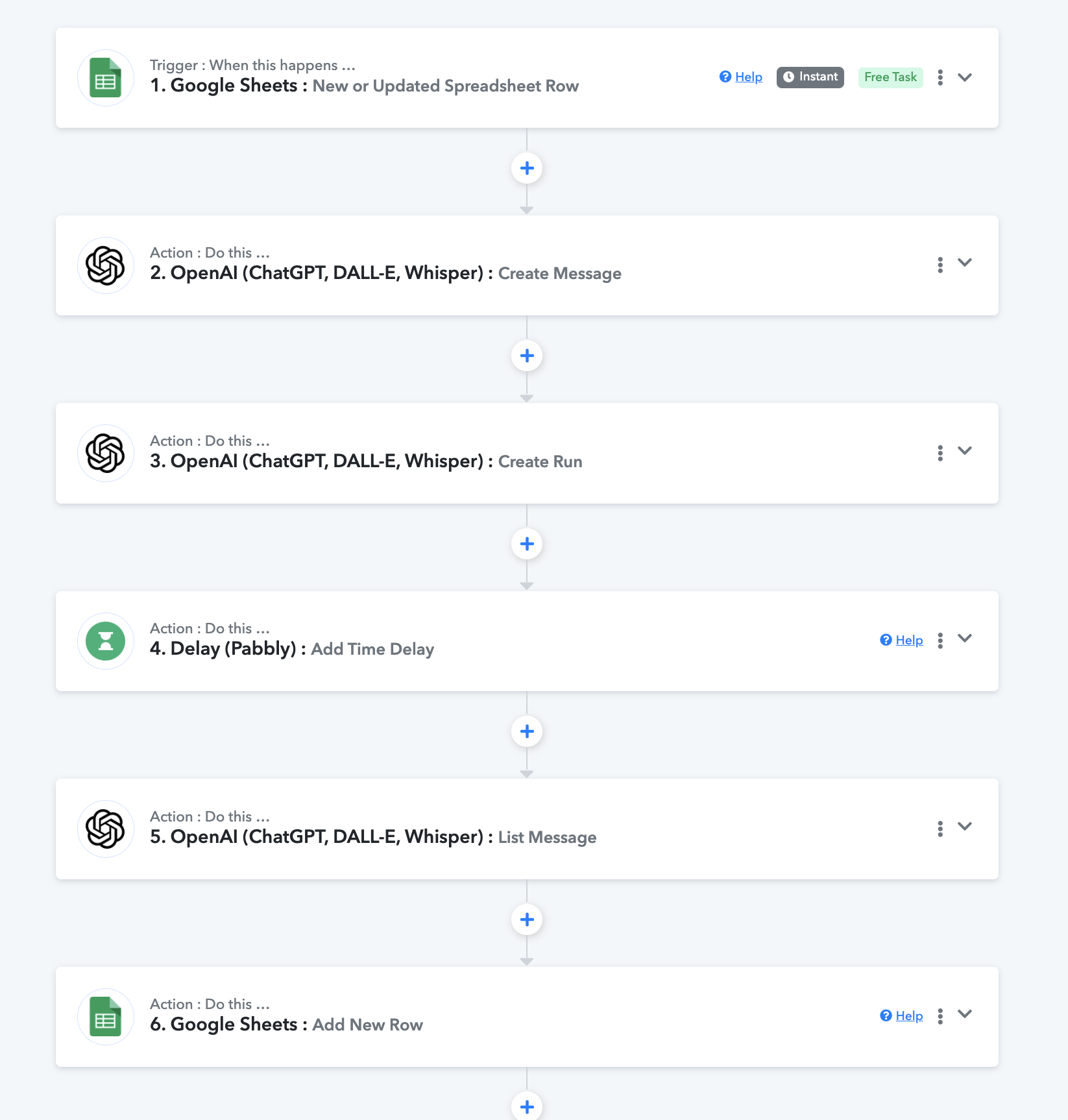Click the OpenAI icon for Create Message step
The image size is (1068, 1120).
106,265
